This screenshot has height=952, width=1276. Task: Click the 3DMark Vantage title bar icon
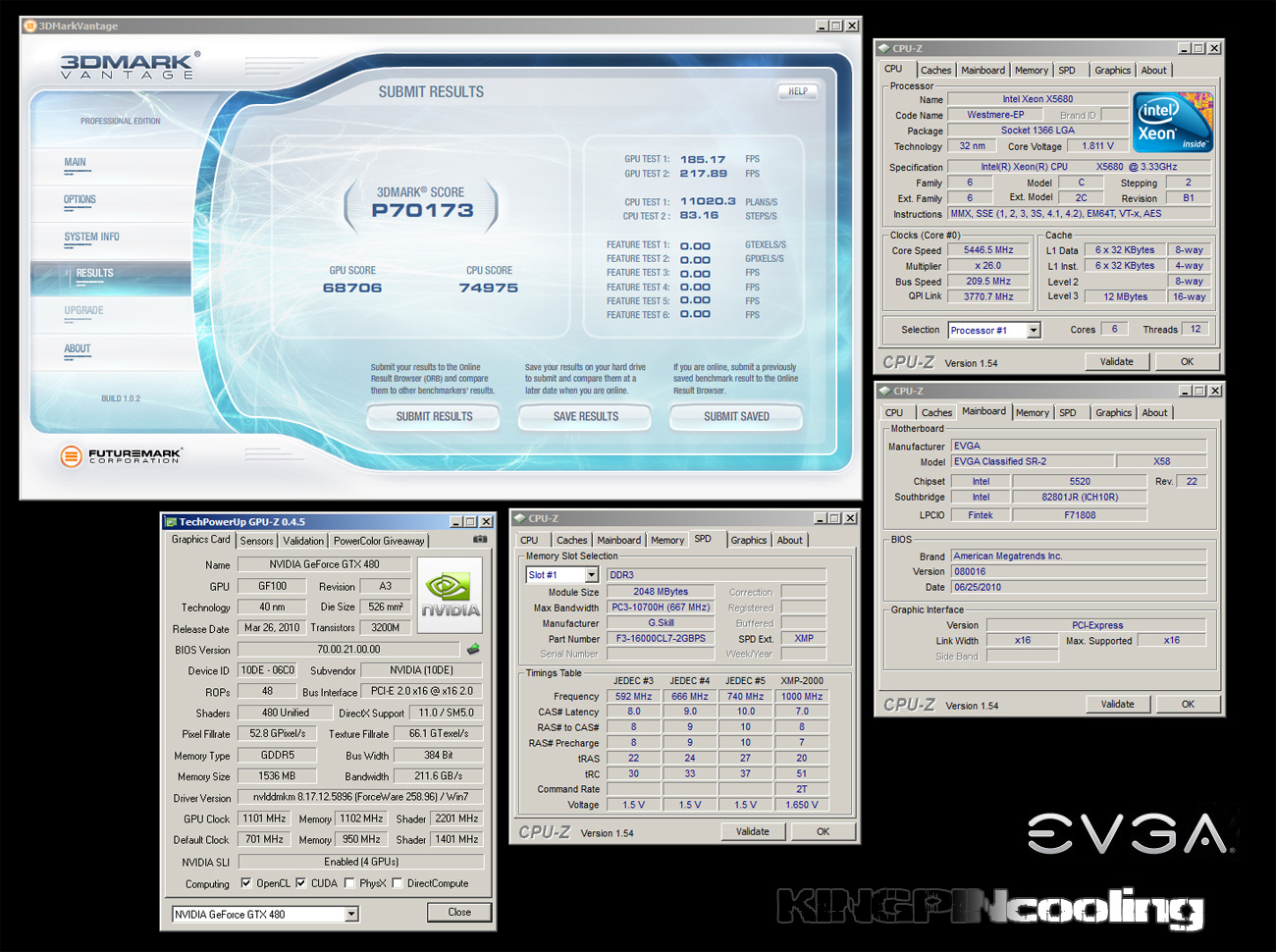(x=29, y=26)
